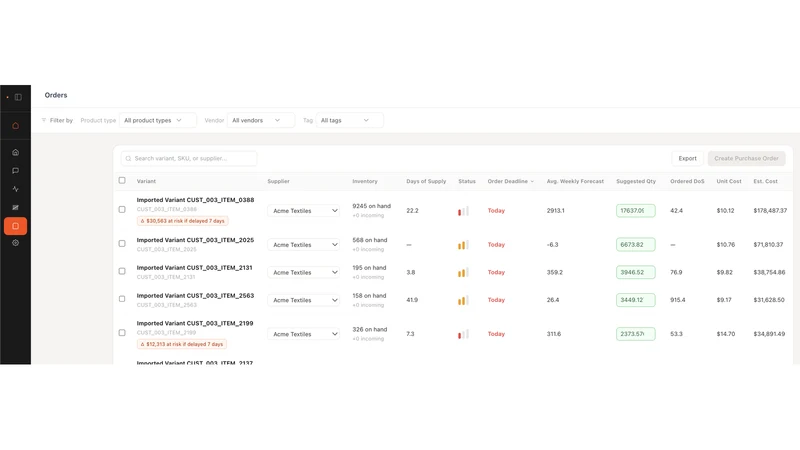Click the Orders page title
Screen dimensions: 800x450
tap(56, 95)
